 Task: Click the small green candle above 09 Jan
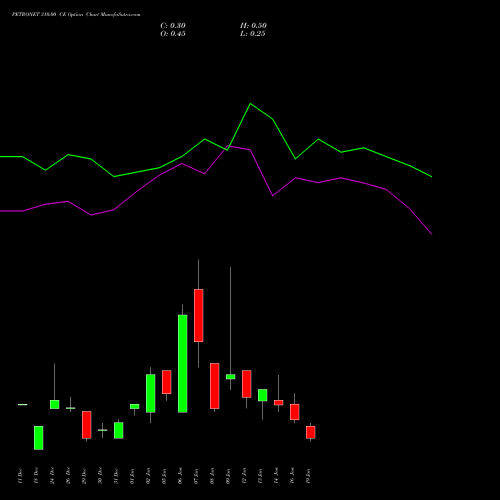pyautogui.click(x=231, y=377)
